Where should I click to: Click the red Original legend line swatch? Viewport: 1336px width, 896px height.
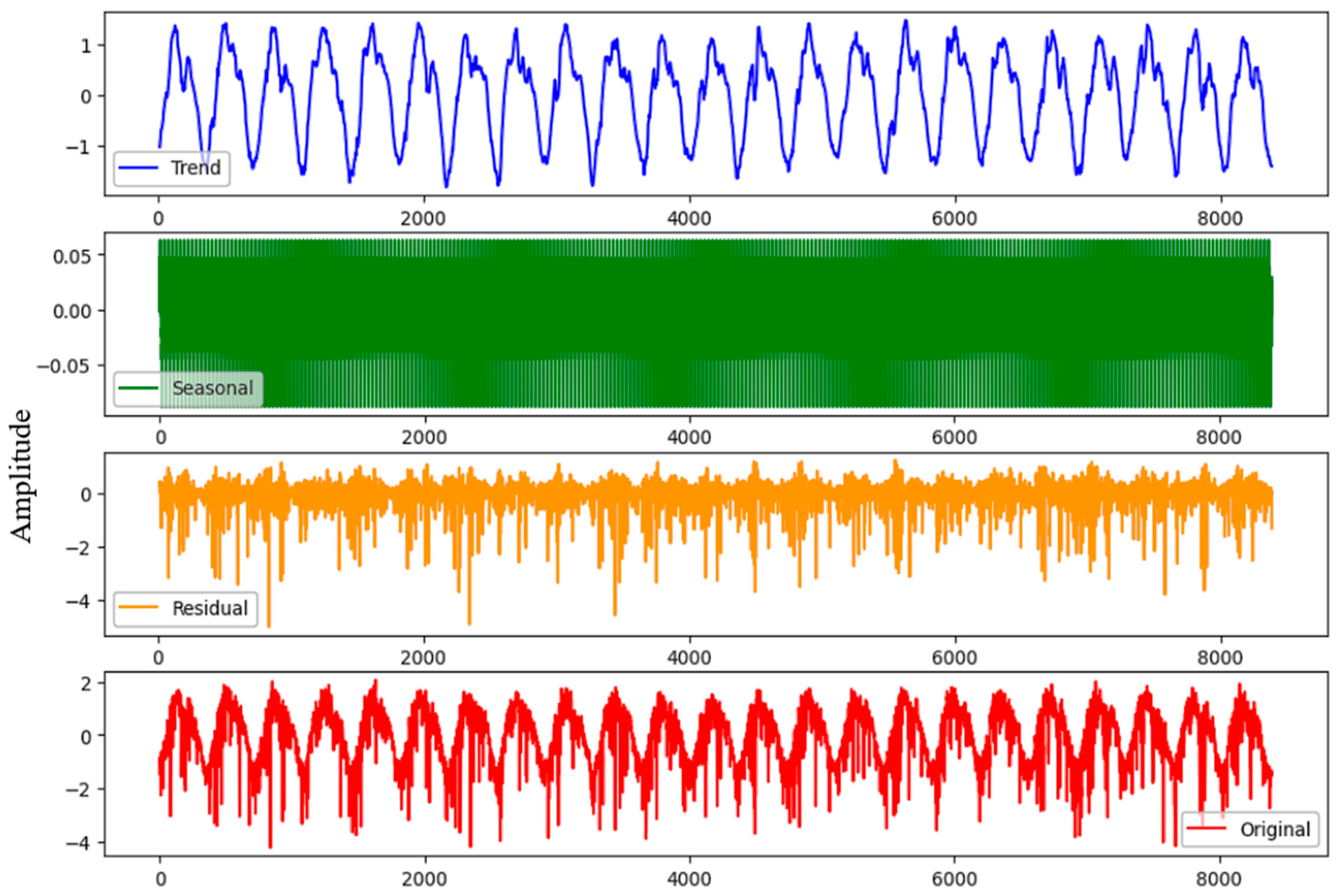pos(1206,828)
